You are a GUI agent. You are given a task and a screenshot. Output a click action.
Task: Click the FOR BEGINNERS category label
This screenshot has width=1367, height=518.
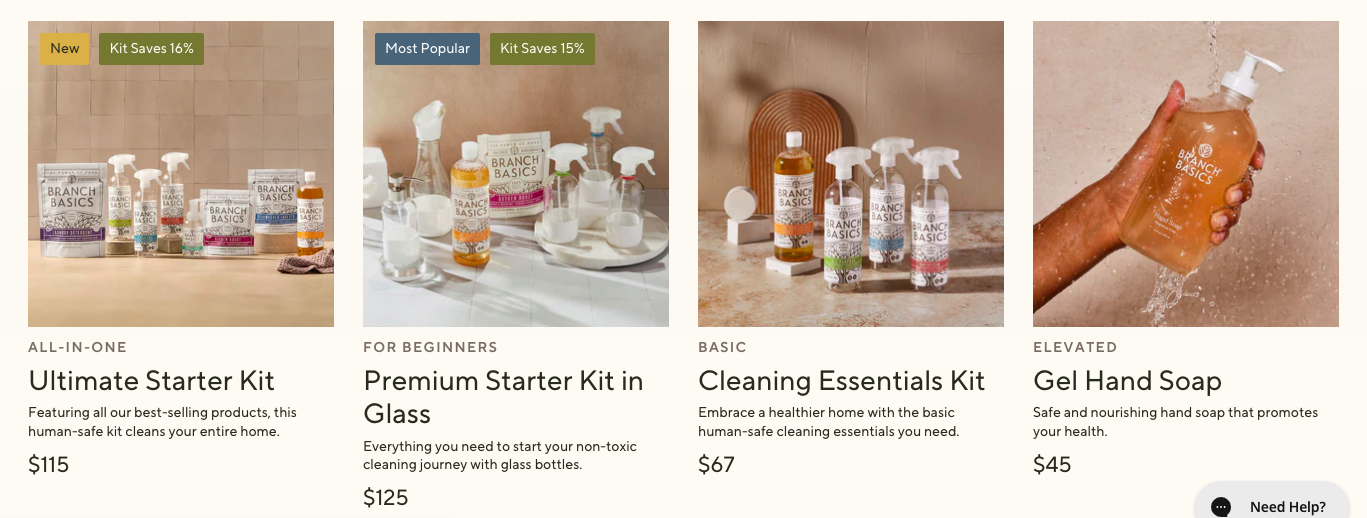[430, 347]
